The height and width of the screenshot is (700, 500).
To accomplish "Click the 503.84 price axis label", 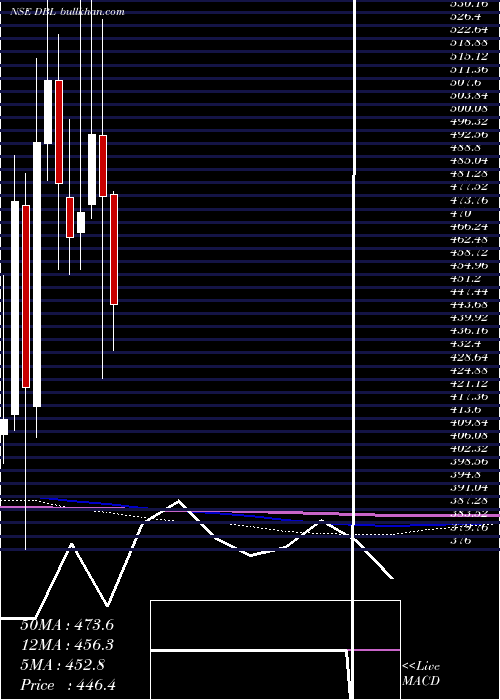I will 470,96.
